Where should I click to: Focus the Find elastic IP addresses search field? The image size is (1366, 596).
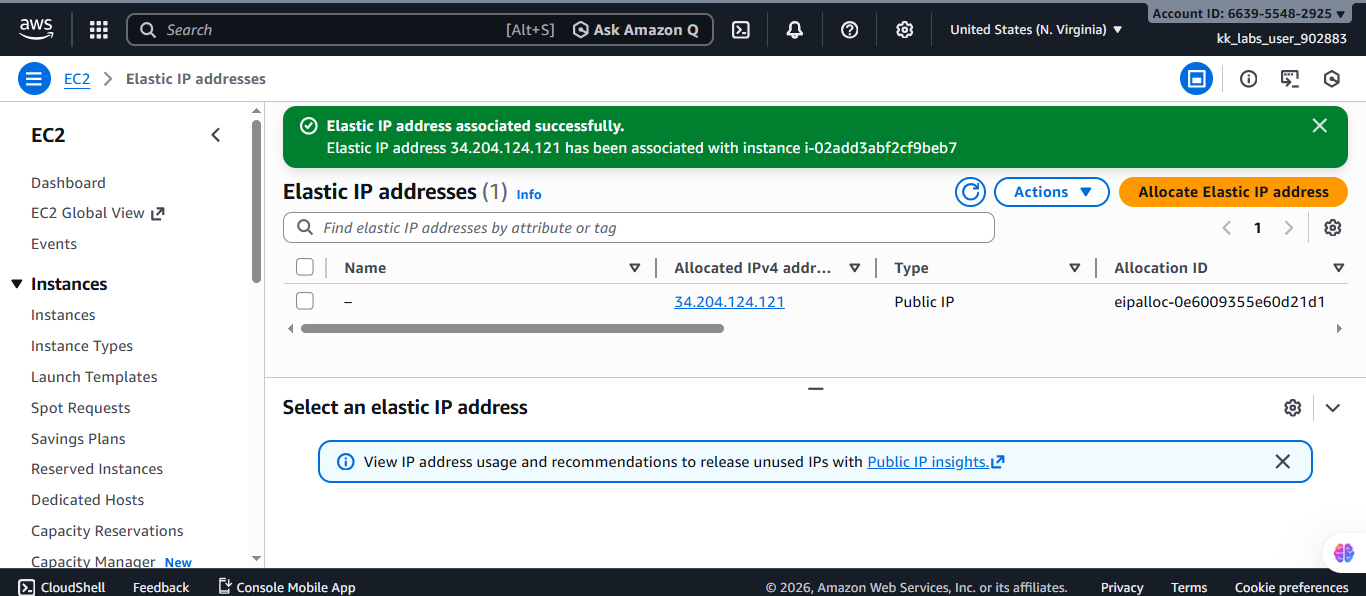[640, 228]
